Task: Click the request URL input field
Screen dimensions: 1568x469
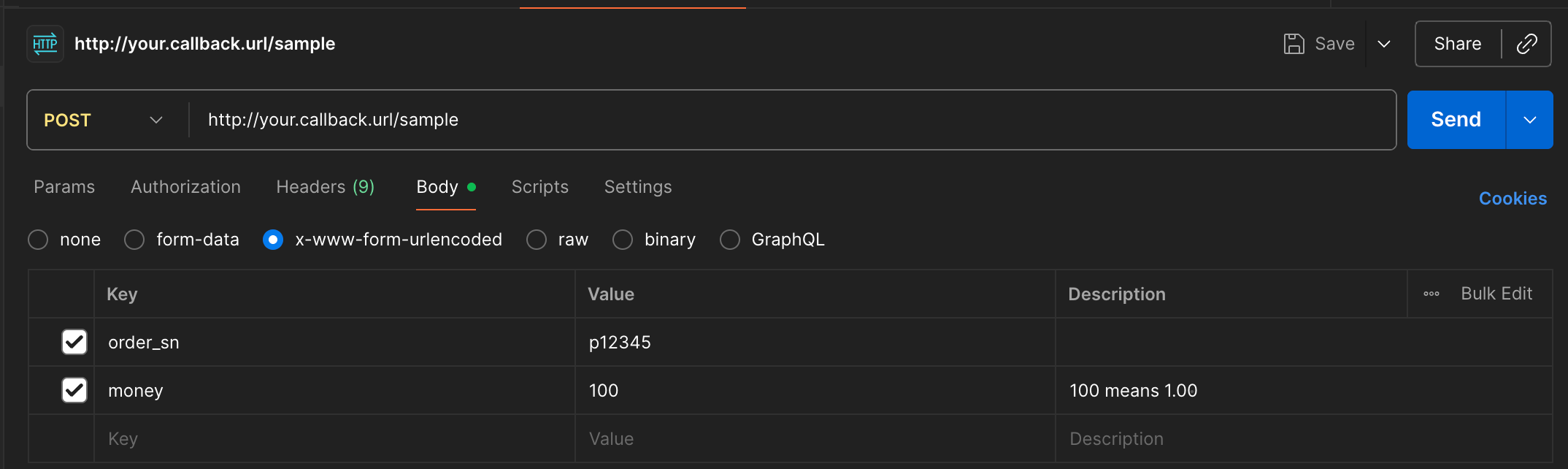Action: (x=792, y=120)
